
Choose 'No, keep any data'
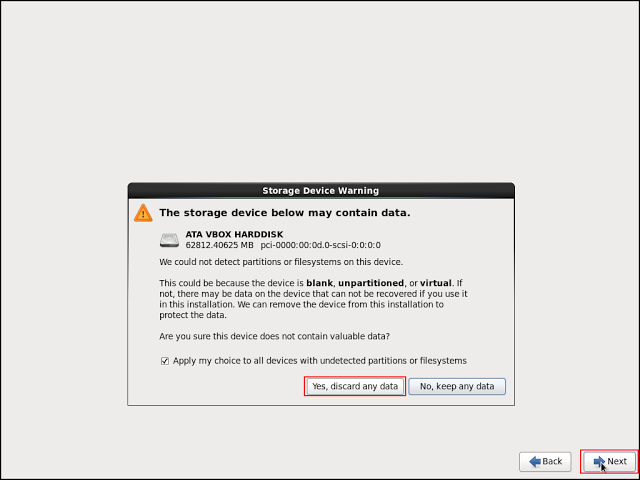[457, 386]
